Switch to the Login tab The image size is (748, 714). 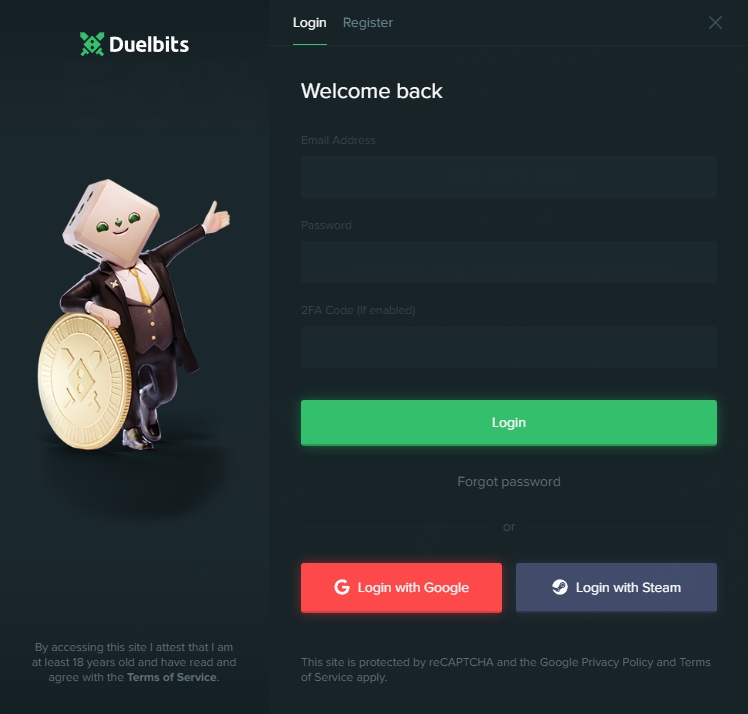click(x=310, y=22)
